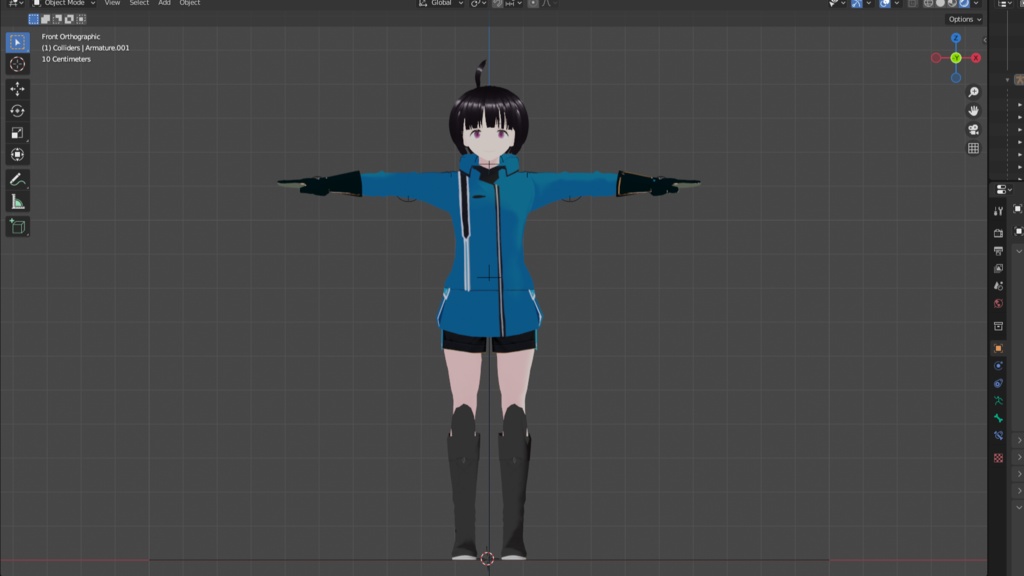Click the Z axis on the navigation gizmo

coord(956,38)
